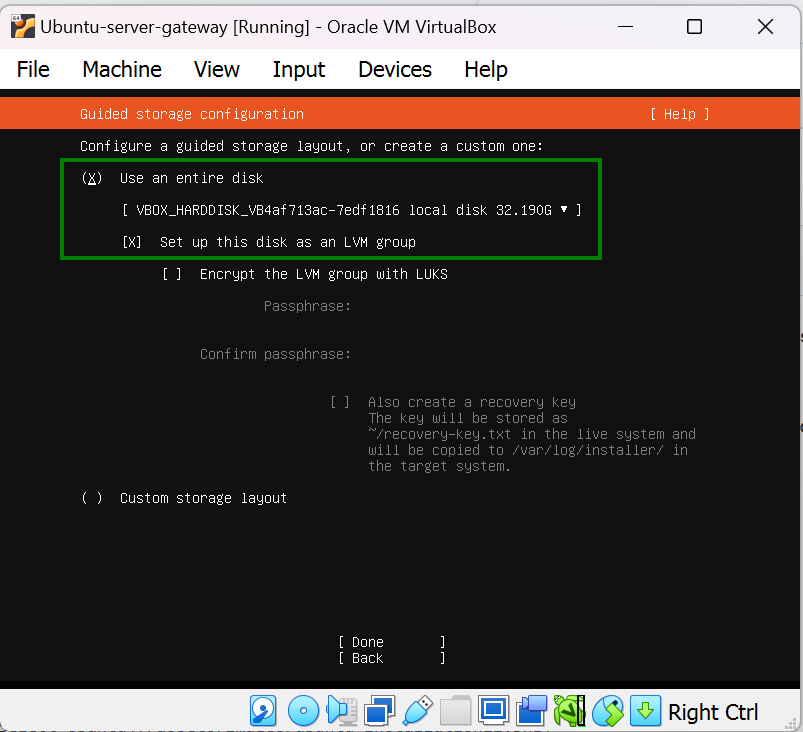Click the shared folders status icon
This screenshot has width=803, height=732.
[x=455, y=710]
